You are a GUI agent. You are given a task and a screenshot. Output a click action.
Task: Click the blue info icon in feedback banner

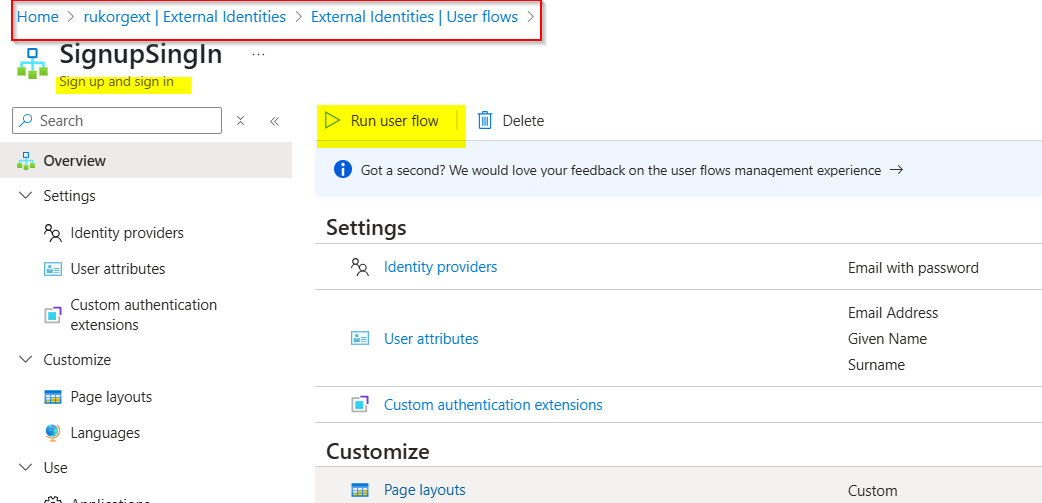342,170
